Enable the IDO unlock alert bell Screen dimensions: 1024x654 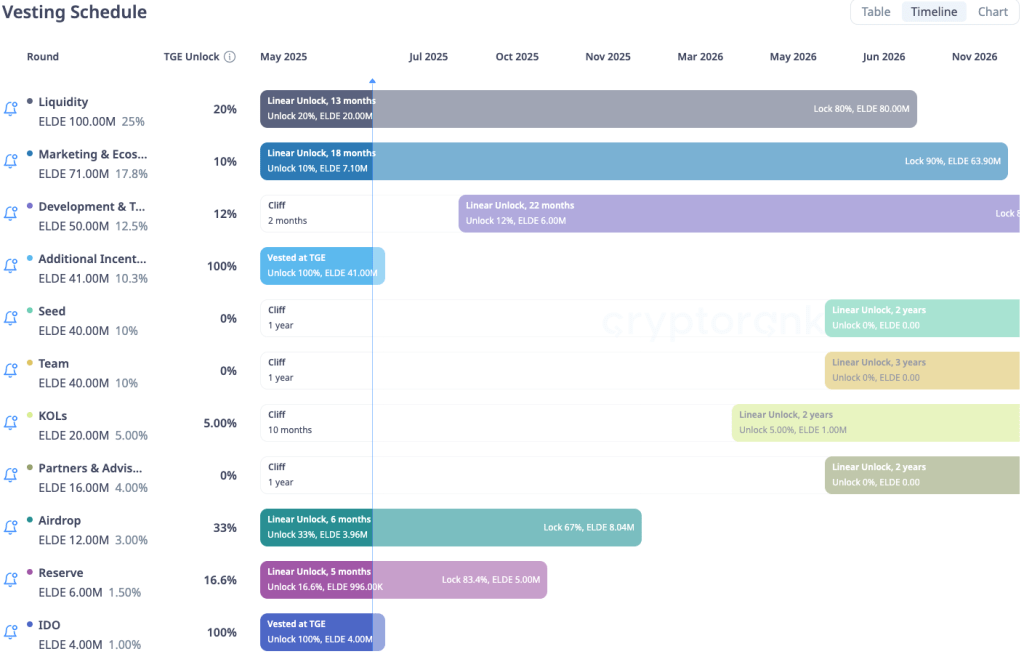coord(11,632)
